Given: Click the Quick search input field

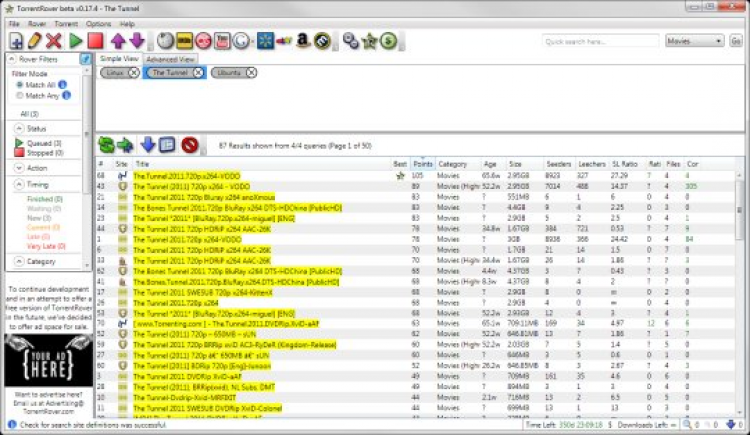Looking at the screenshot, I should (x=600, y=42).
